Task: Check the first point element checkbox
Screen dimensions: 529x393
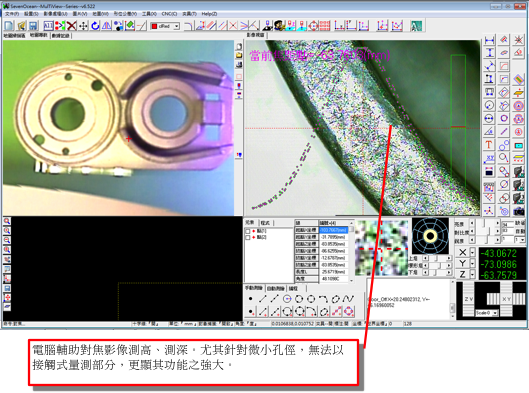Action: coord(248,231)
